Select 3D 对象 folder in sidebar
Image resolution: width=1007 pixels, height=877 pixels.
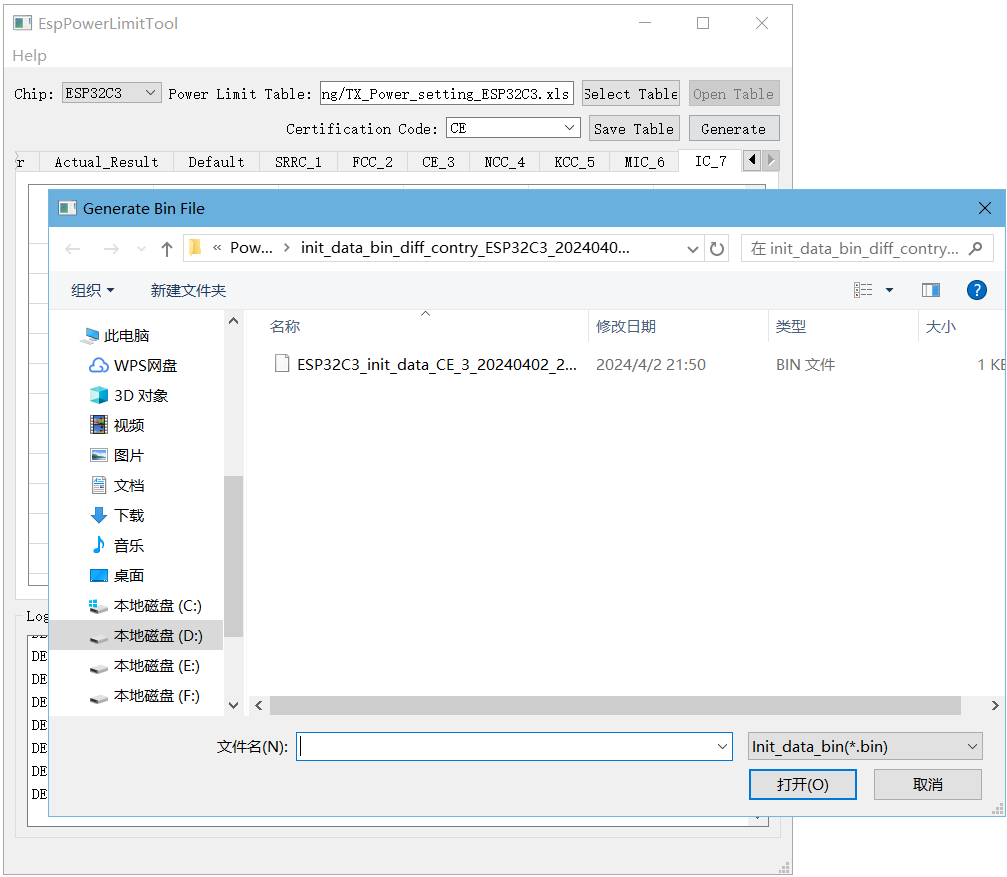pyautogui.click(x=140, y=396)
